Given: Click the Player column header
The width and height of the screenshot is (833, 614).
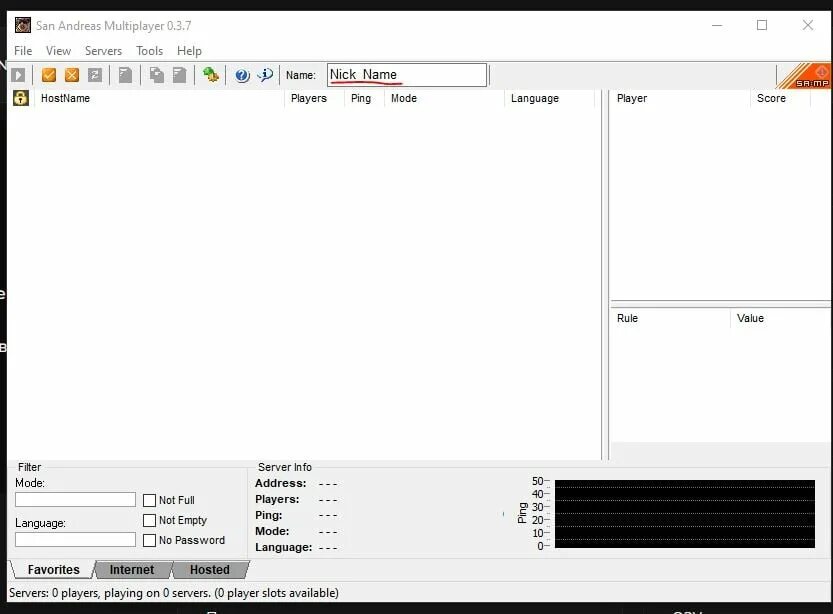Looking at the screenshot, I should 680,98.
